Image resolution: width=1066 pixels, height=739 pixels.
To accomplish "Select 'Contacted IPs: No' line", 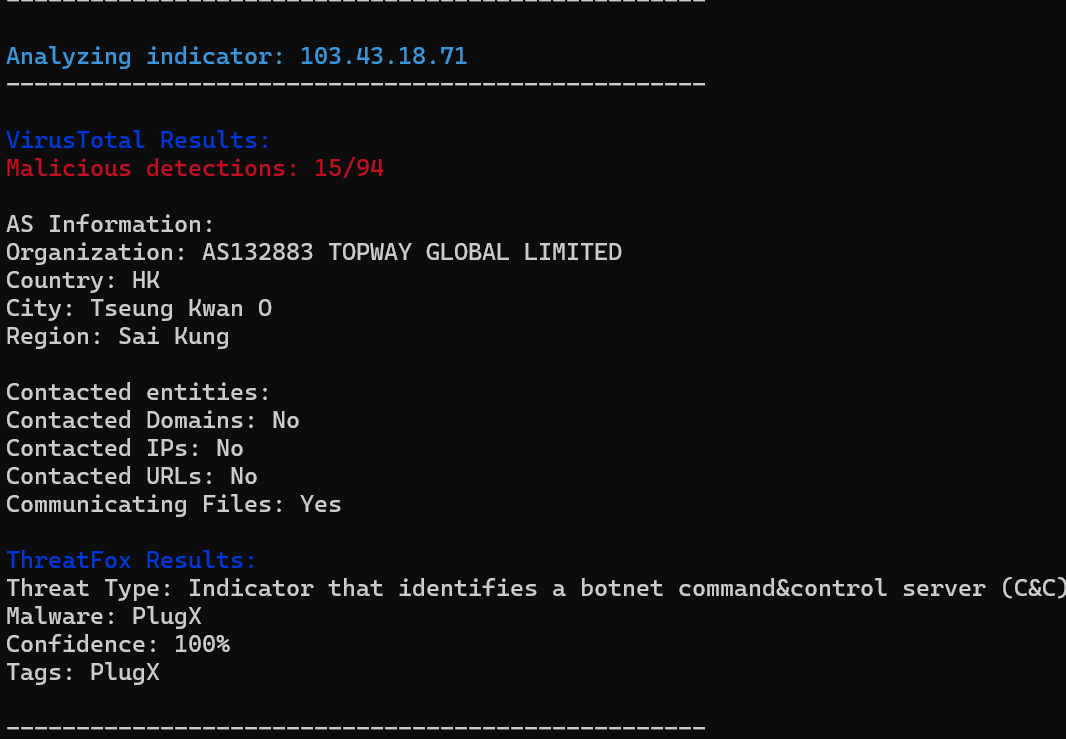I will 125,448.
